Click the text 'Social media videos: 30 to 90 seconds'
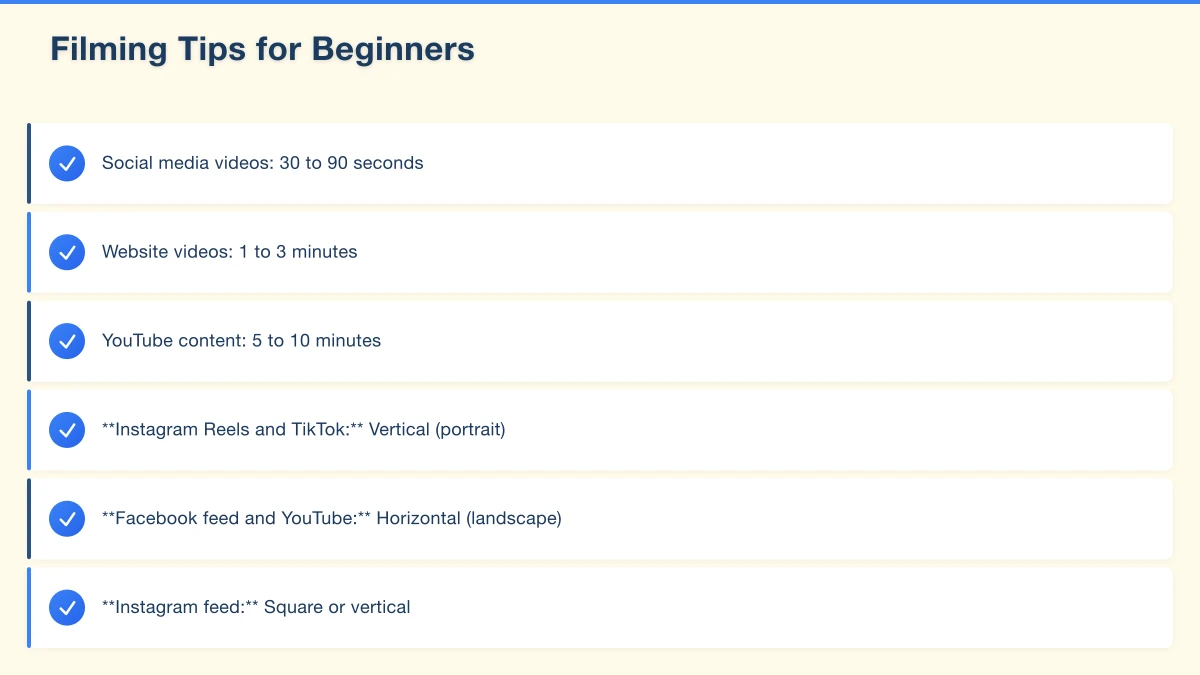Viewport: 1200px width, 675px height. tap(262, 163)
